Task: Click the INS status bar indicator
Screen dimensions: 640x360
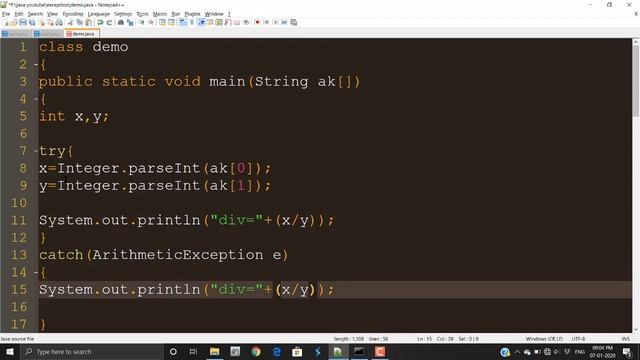Action: tap(625, 339)
